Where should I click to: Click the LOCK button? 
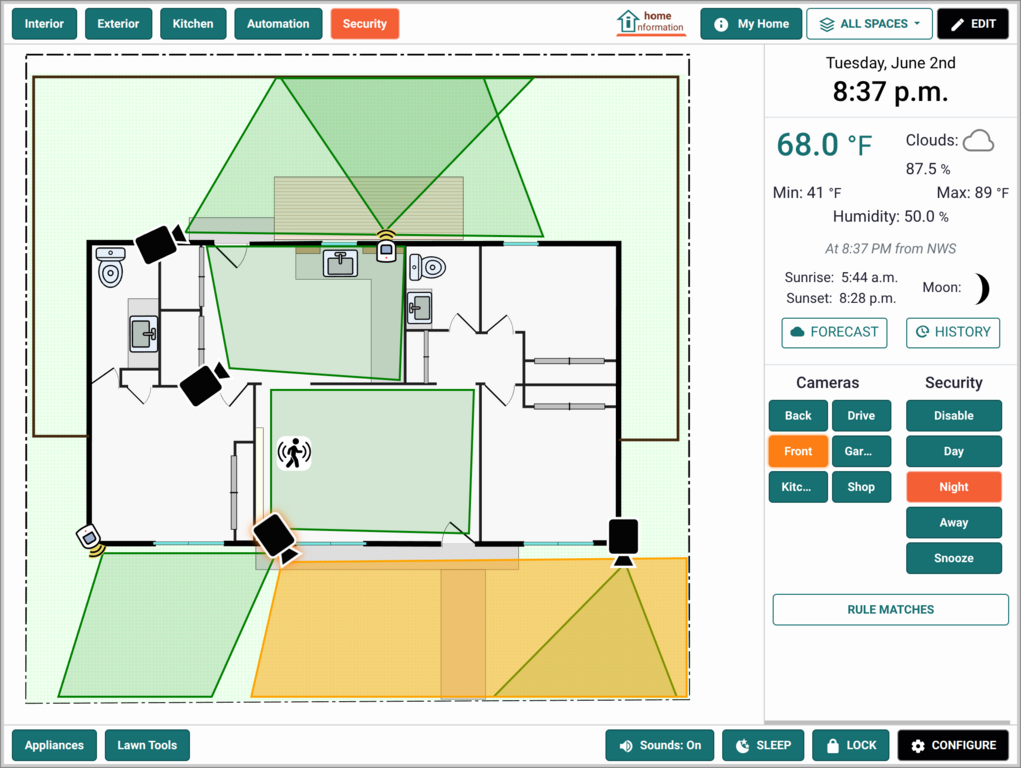click(850, 745)
